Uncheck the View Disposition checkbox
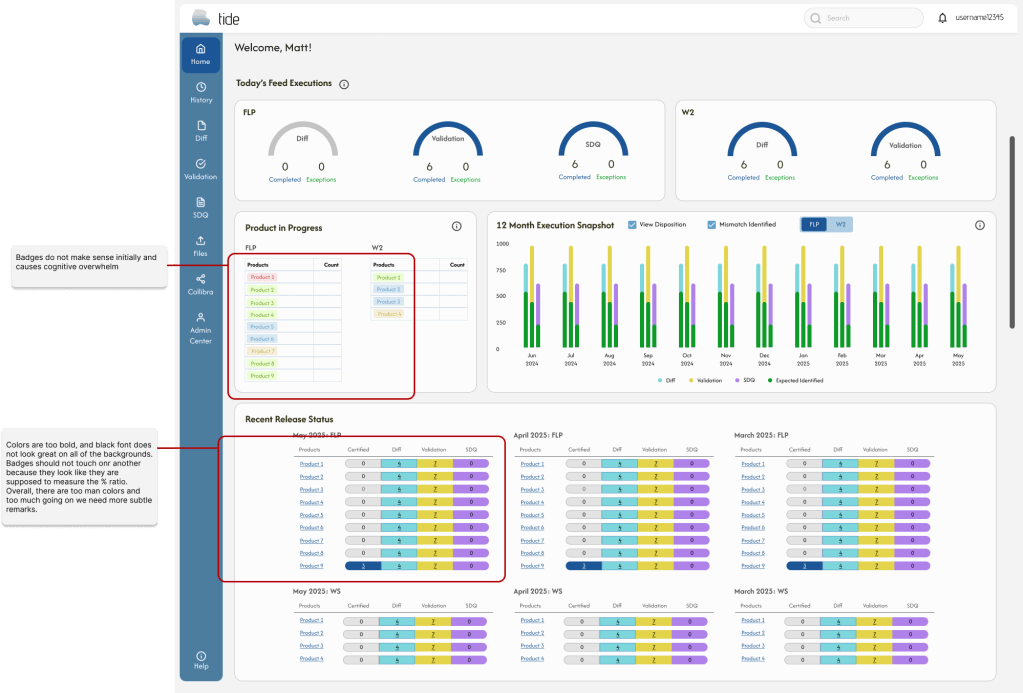The image size is (1023, 693). (632, 225)
